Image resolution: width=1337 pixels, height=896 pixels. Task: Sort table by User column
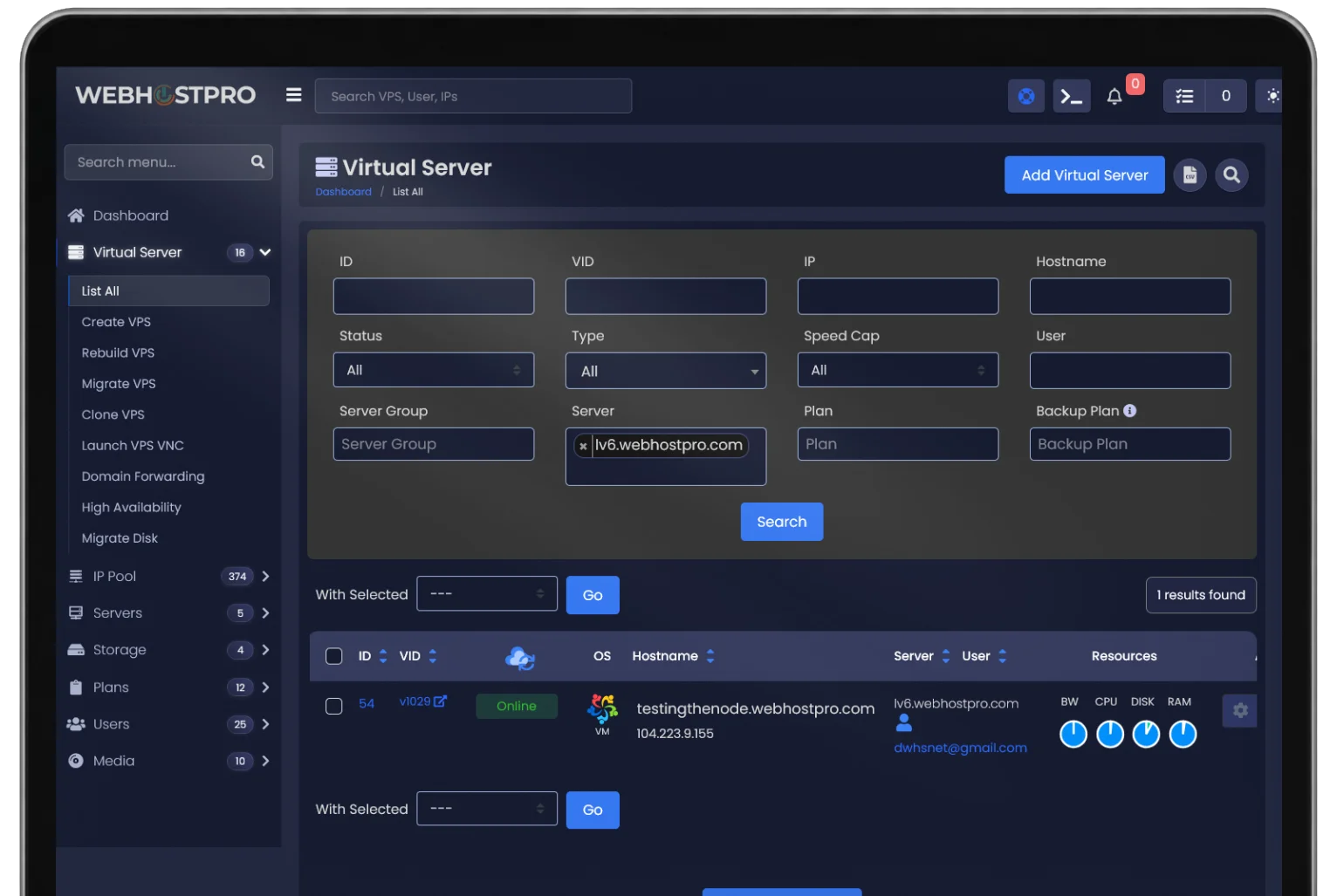(1002, 656)
